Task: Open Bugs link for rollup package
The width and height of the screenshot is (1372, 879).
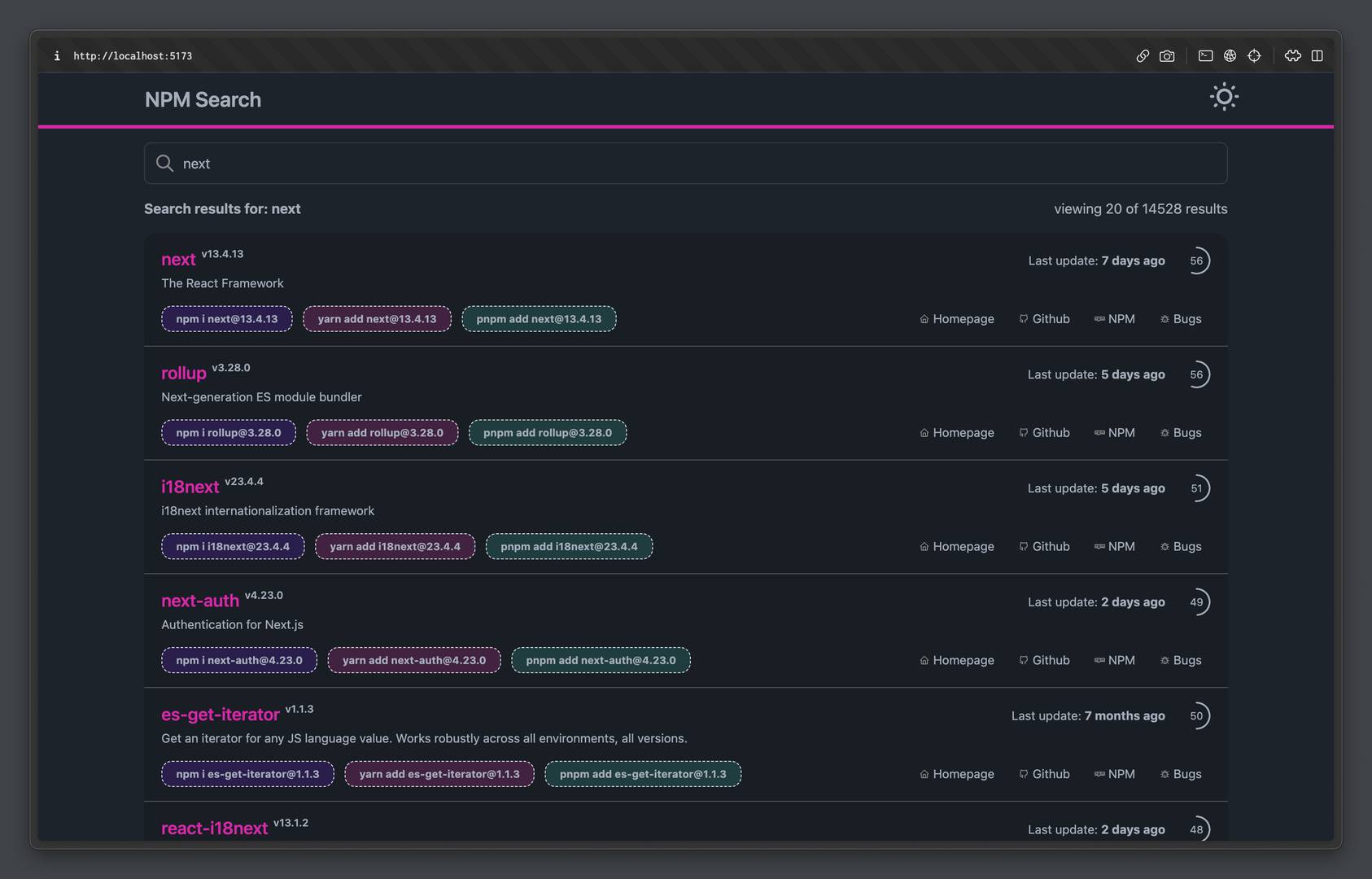Action: pyautogui.click(x=1181, y=433)
